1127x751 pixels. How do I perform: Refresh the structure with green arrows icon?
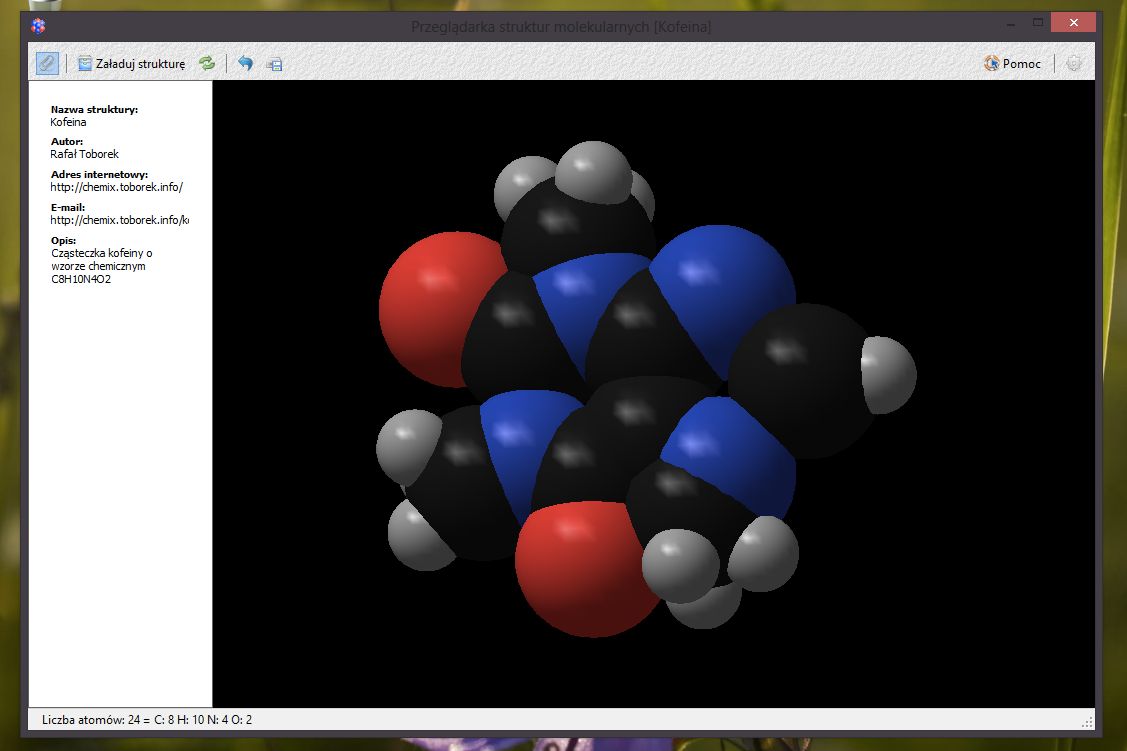(207, 64)
